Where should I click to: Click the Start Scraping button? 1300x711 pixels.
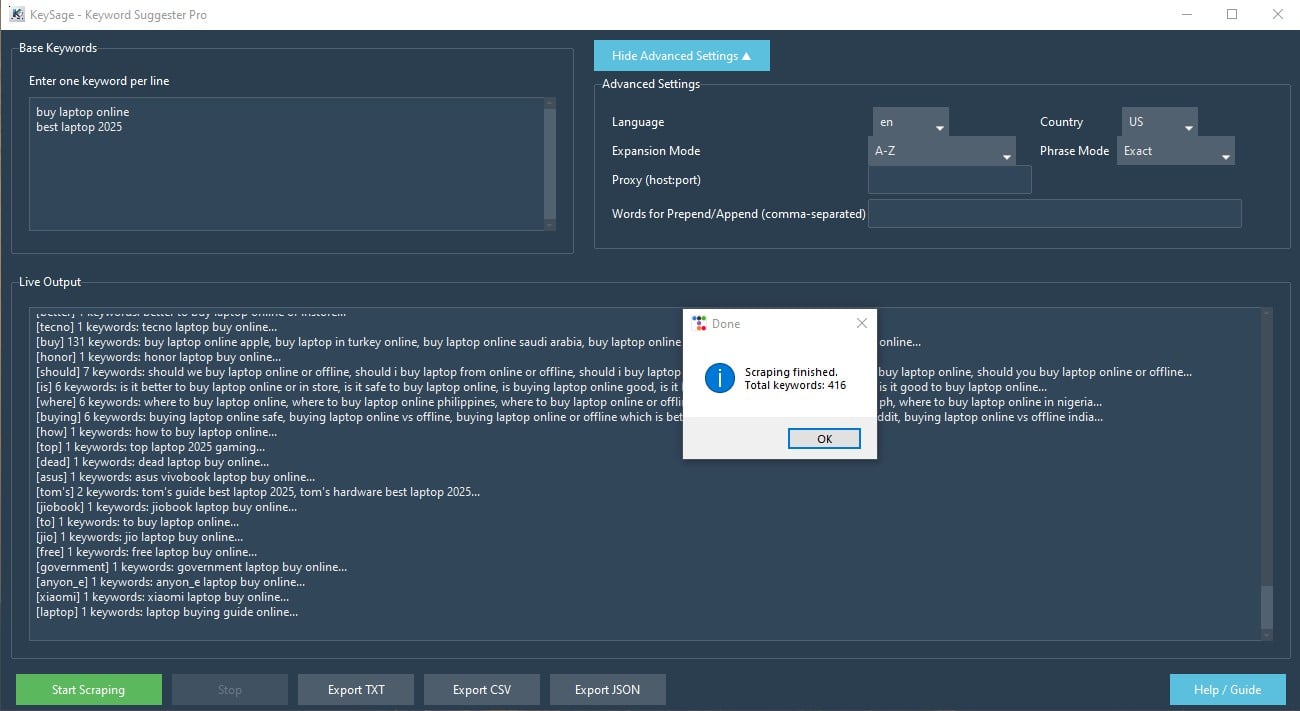tap(89, 690)
